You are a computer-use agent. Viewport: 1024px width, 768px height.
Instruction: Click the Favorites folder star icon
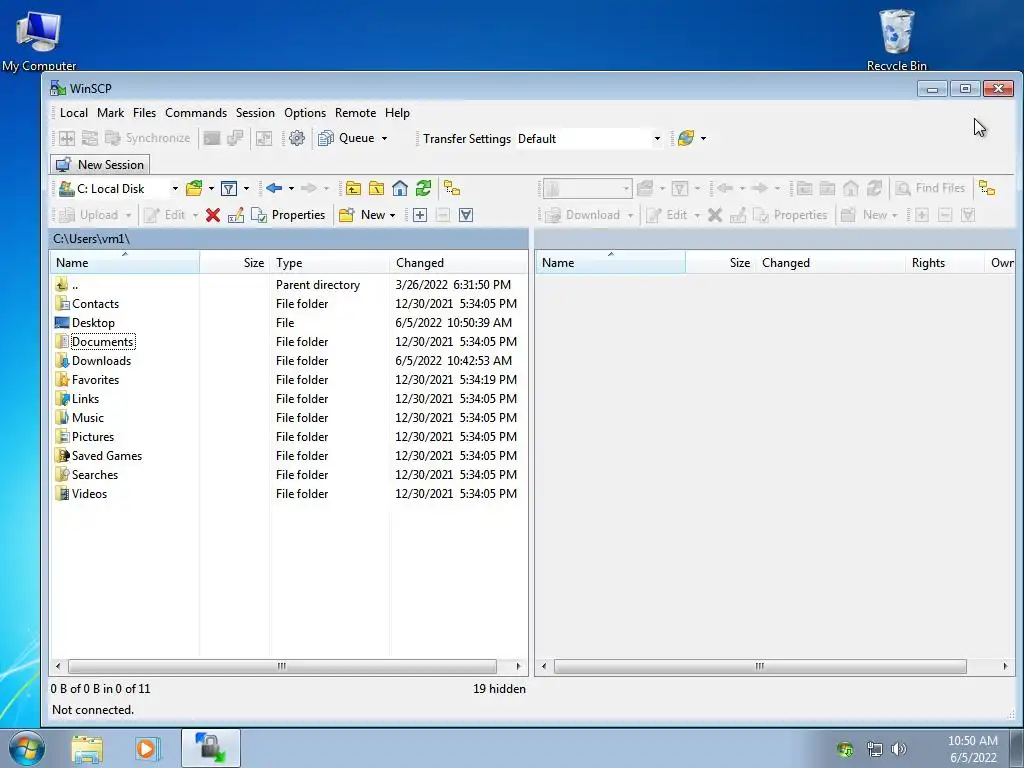pyautogui.click(x=62, y=379)
